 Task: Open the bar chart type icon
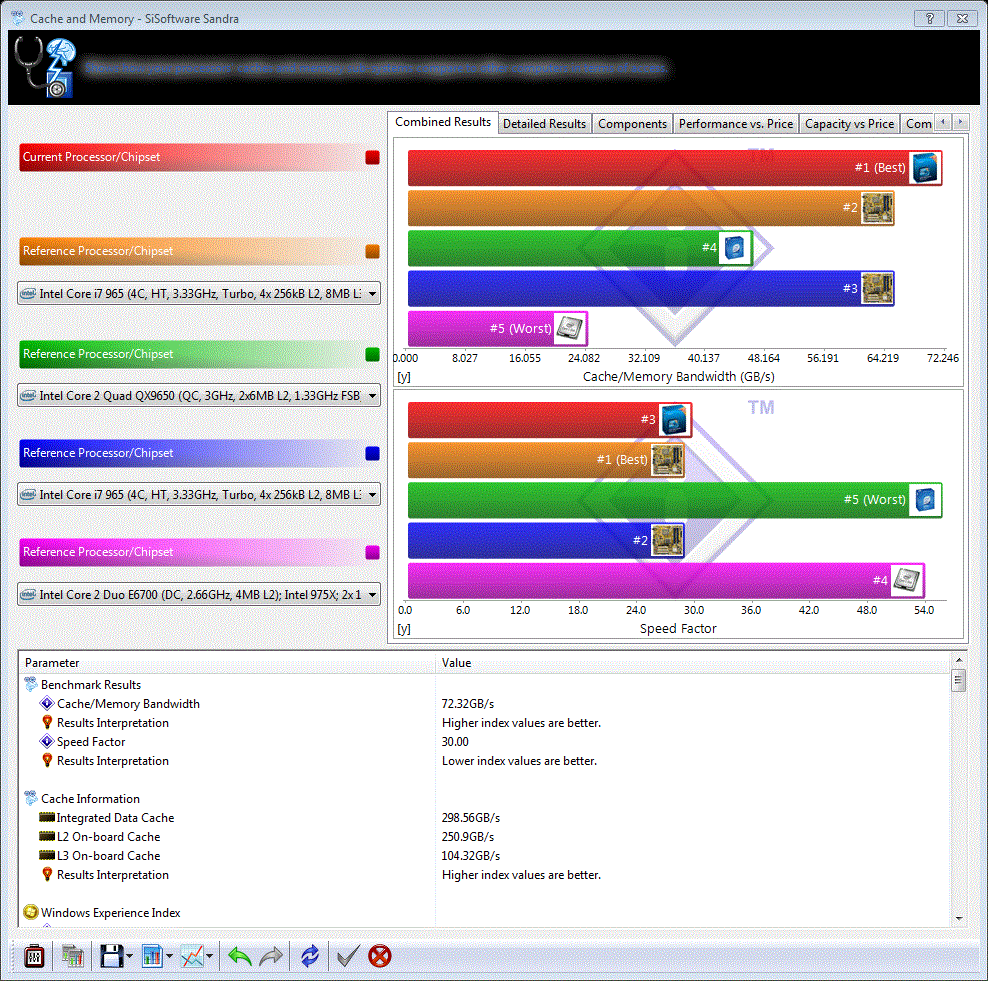[x=152, y=956]
